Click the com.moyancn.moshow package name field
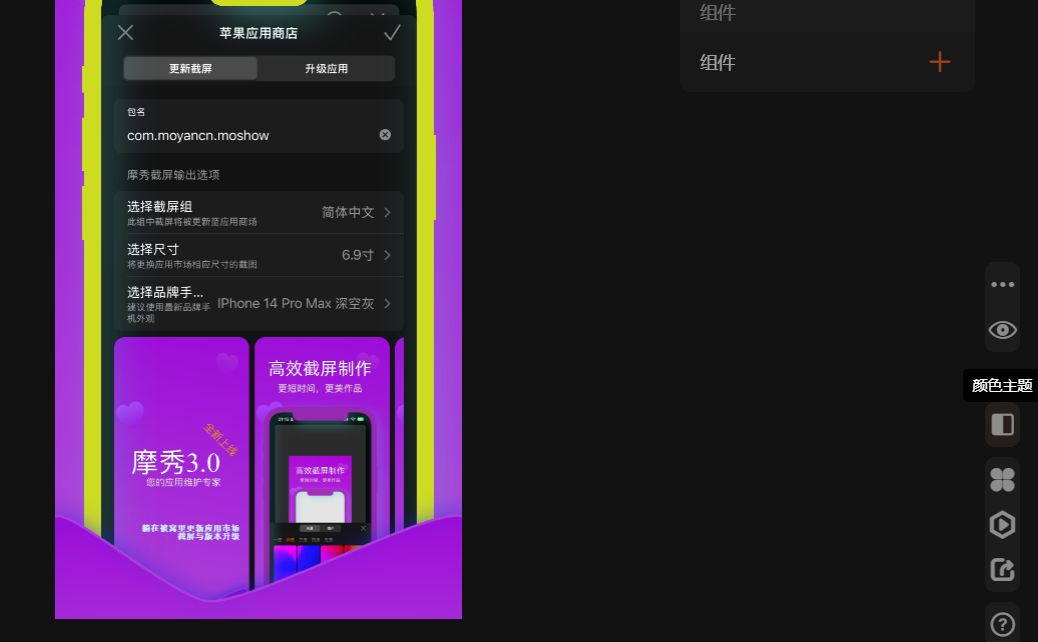The width and height of the screenshot is (1038, 642). (x=259, y=135)
